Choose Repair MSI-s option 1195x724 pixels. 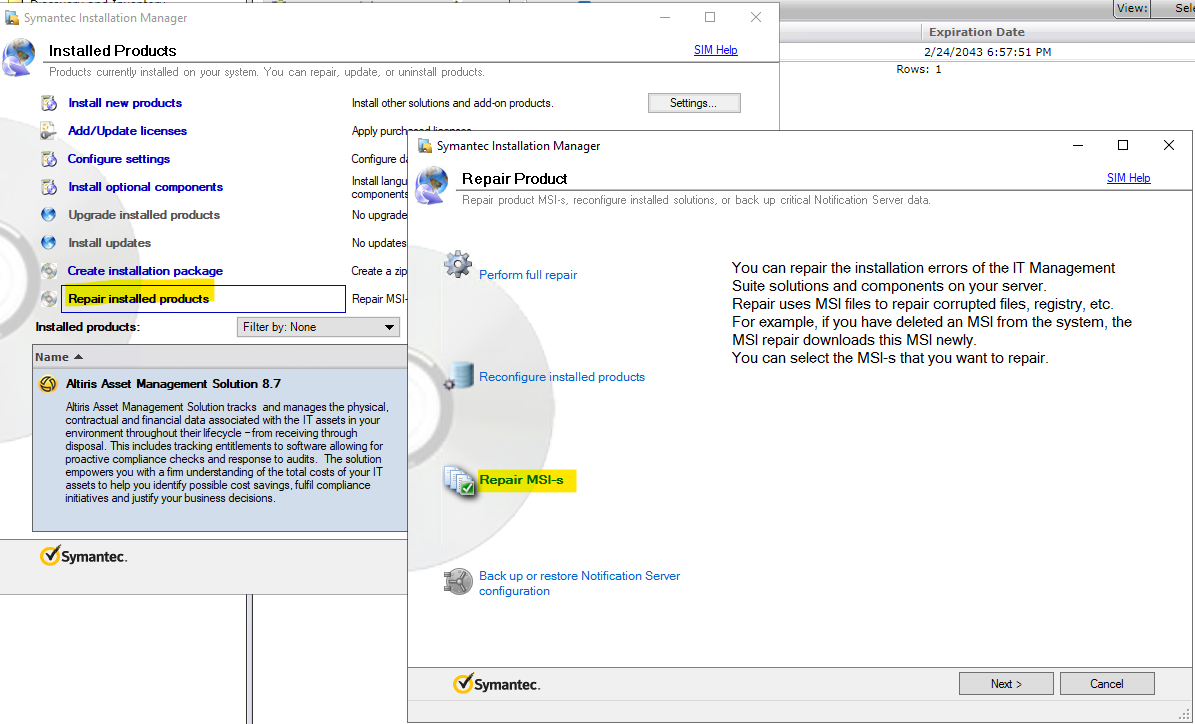coord(521,480)
